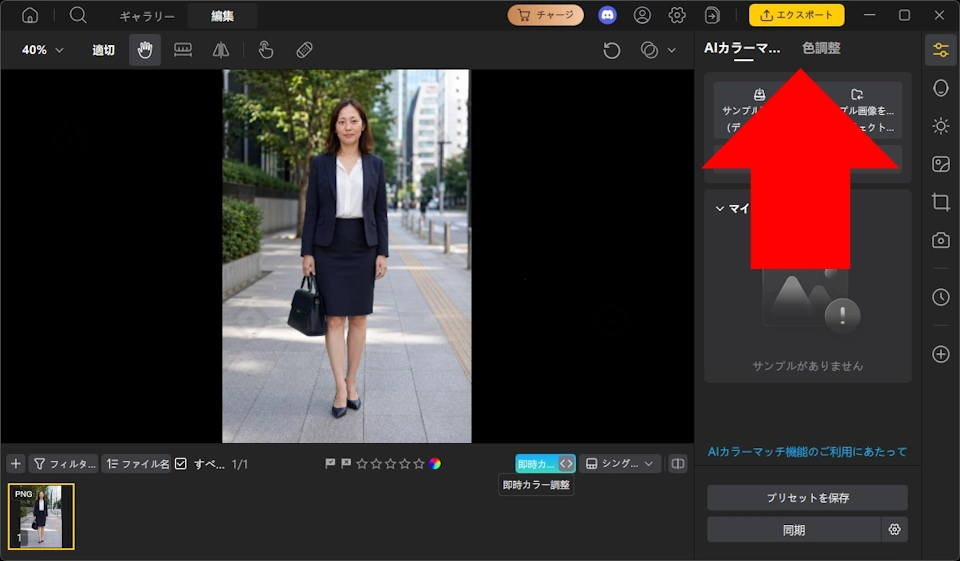Image resolution: width=960 pixels, height=561 pixels.
Task: Click the overlapping circles compare icon
Action: tap(649, 50)
